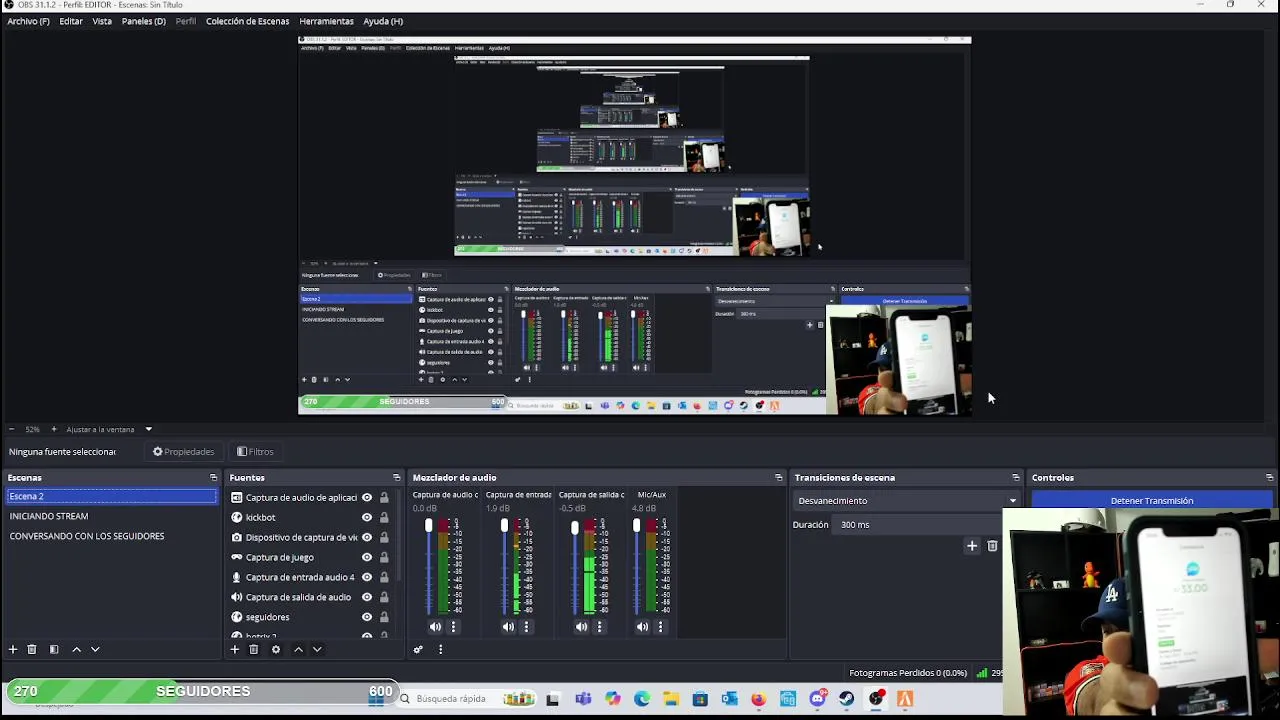The height and width of the screenshot is (720, 1280).
Task: Mute the Captura de entrada channel speaker
Action: [x=508, y=627]
